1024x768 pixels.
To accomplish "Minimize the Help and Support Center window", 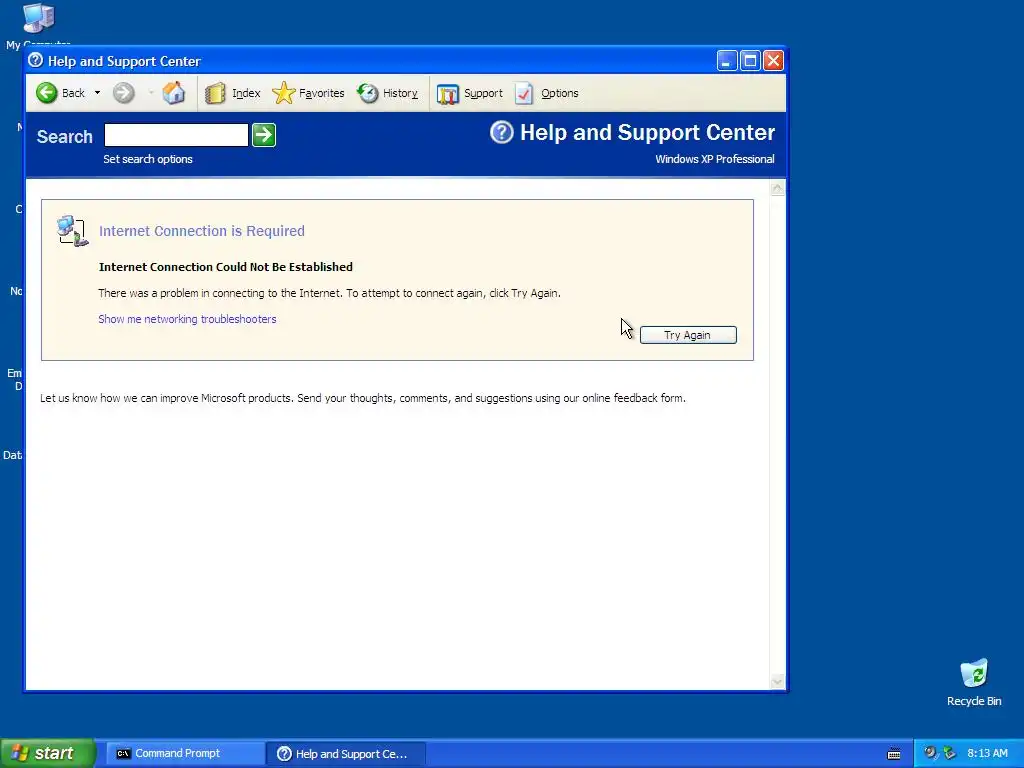I will tap(727, 61).
